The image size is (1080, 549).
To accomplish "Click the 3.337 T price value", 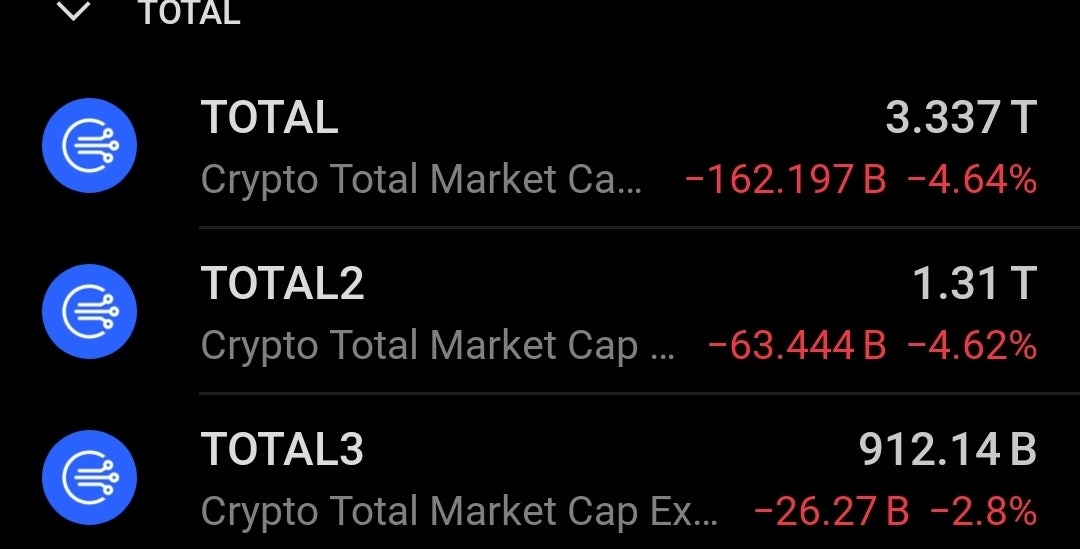I will coord(960,118).
